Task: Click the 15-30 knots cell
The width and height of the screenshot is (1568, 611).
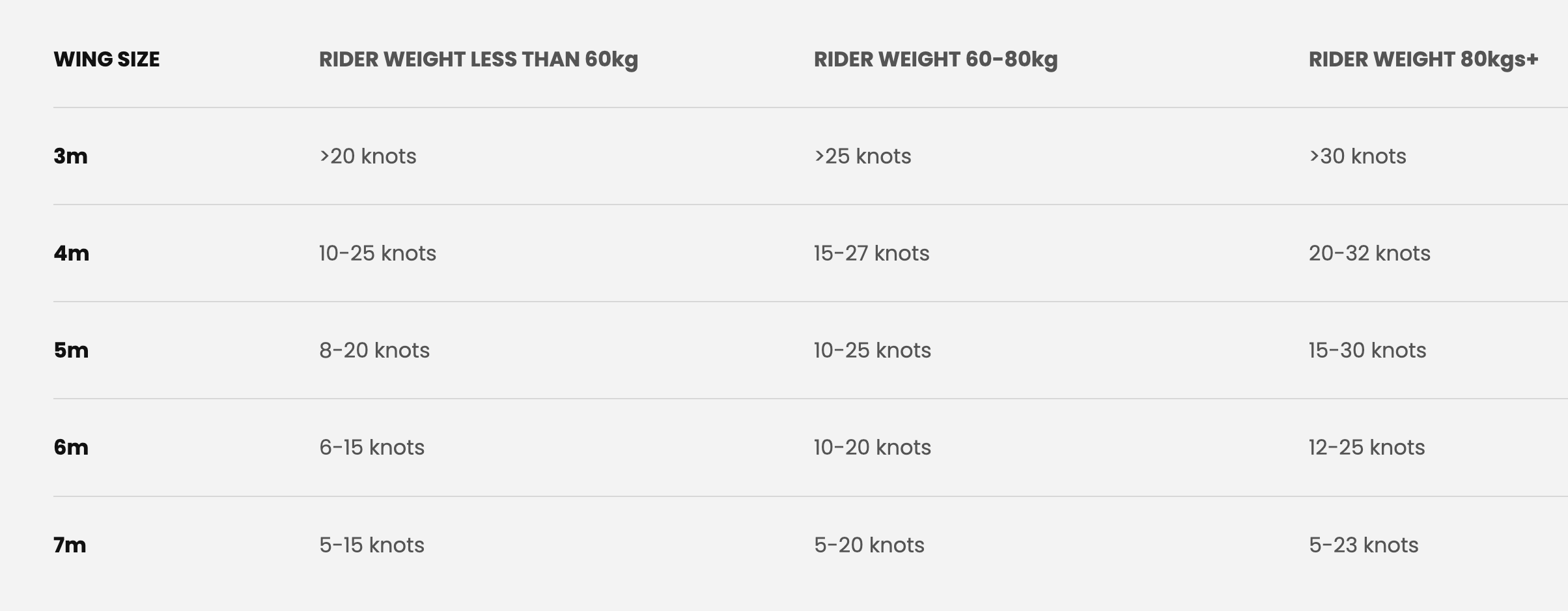Action: click(1367, 350)
